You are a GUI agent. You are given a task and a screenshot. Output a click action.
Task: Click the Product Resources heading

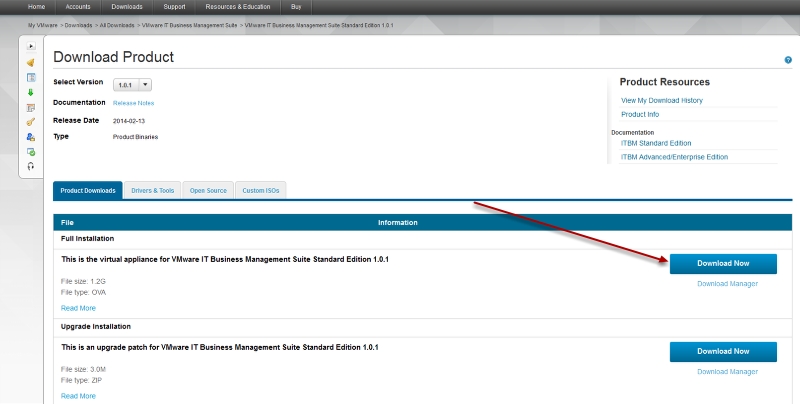tap(664, 82)
